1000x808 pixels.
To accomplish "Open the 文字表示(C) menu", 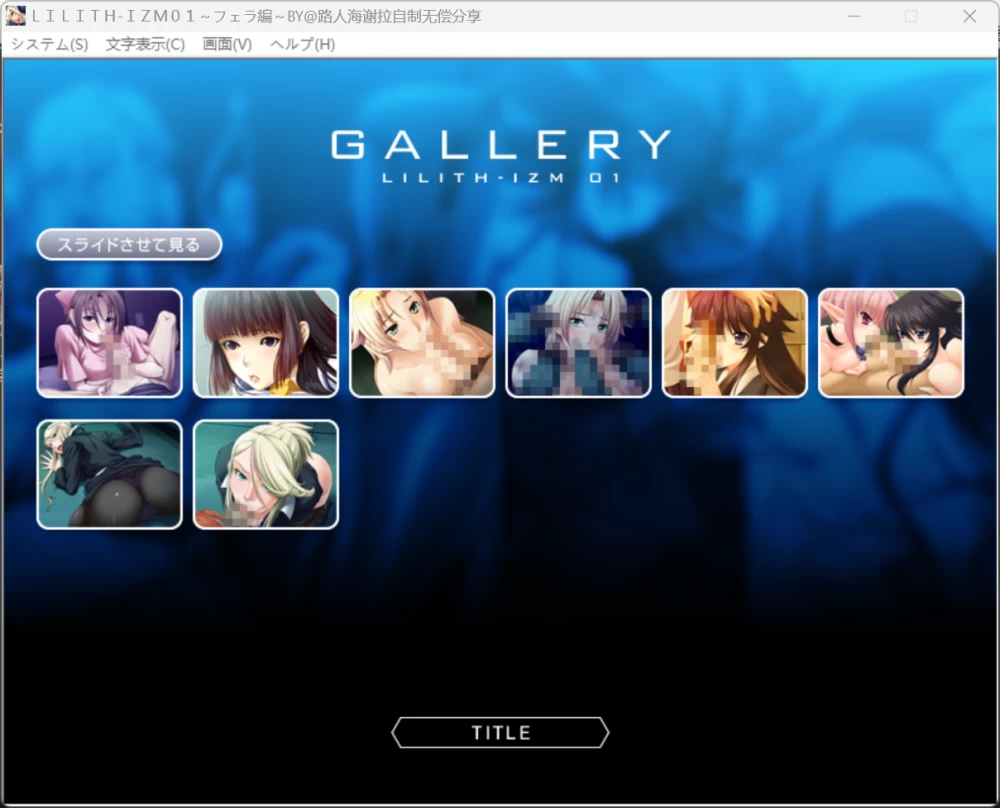I will (145, 45).
